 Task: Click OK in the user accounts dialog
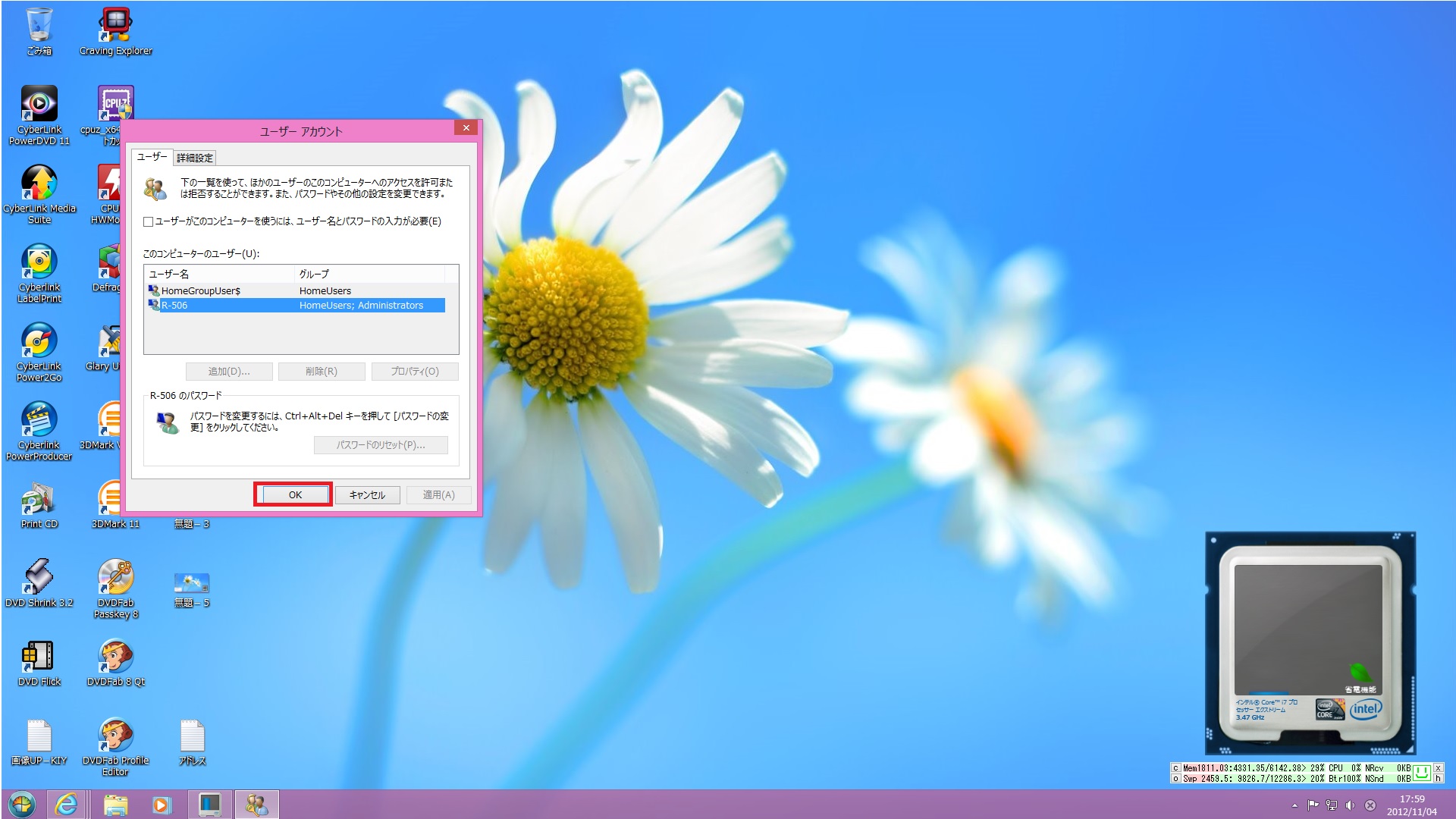pyautogui.click(x=295, y=495)
